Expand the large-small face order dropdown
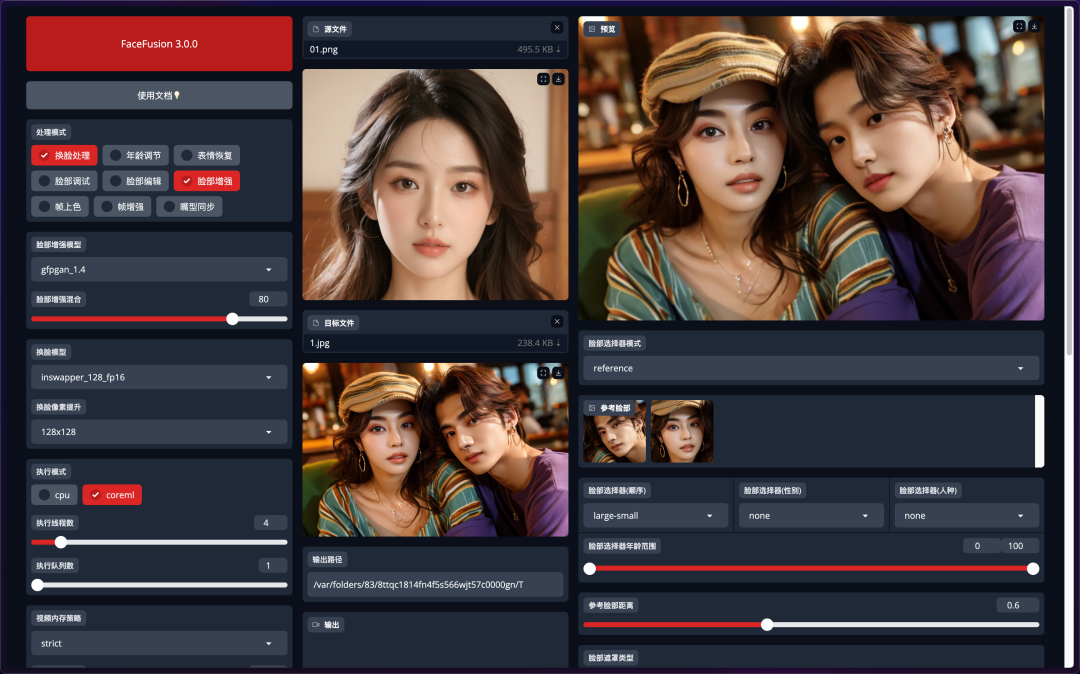The width and height of the screenshot is (1080, 674). tap(656, 516)
